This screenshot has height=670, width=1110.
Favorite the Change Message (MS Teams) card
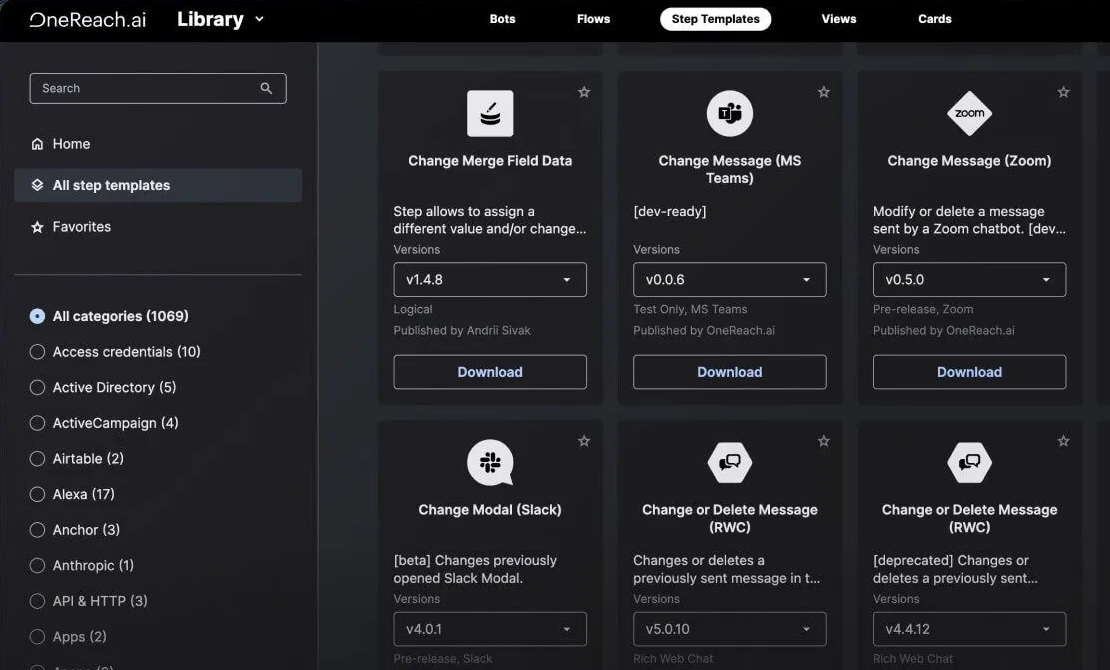click(x=823, y=92)
